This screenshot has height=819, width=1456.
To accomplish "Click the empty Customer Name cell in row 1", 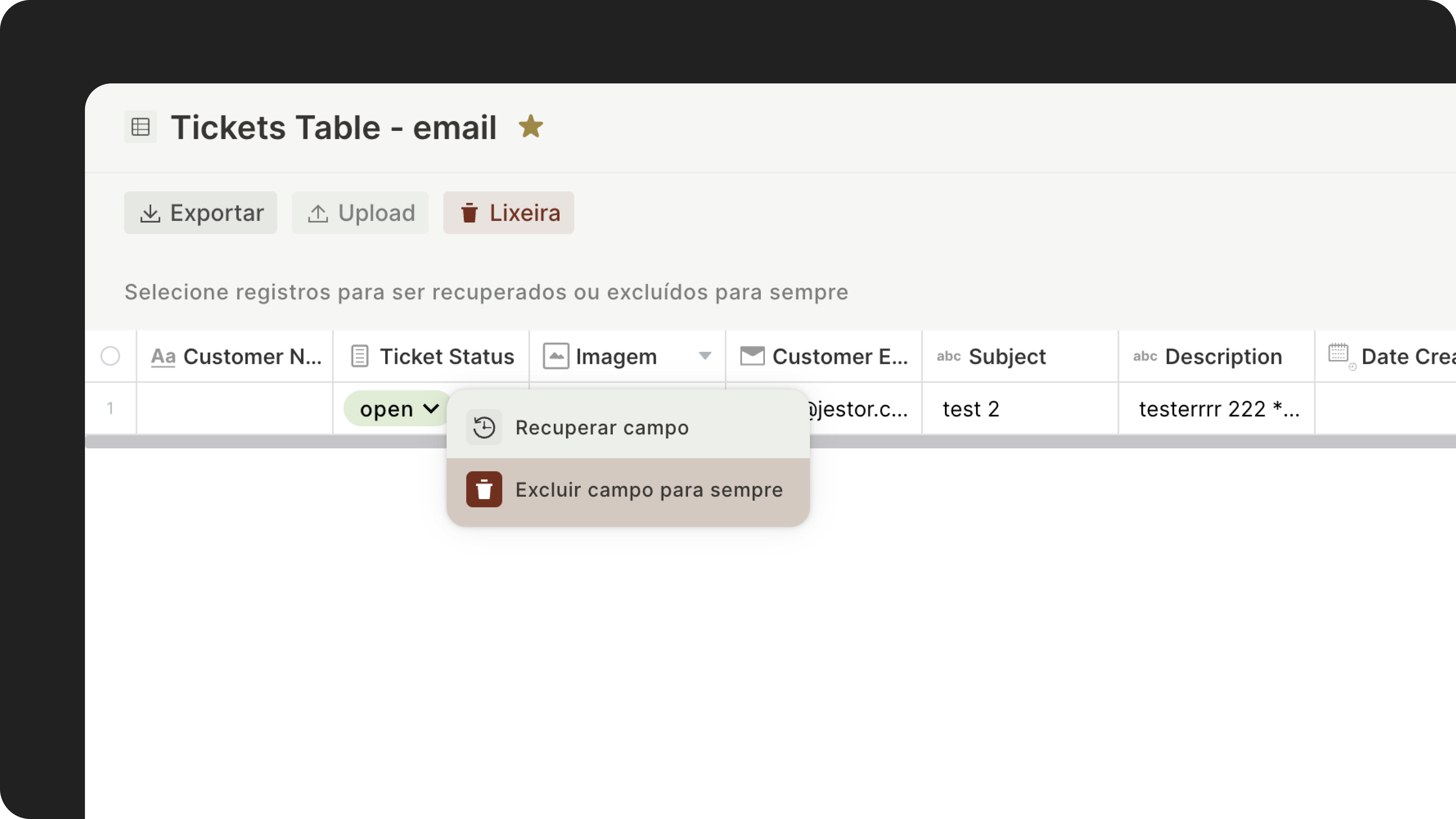I will (235, 409).
